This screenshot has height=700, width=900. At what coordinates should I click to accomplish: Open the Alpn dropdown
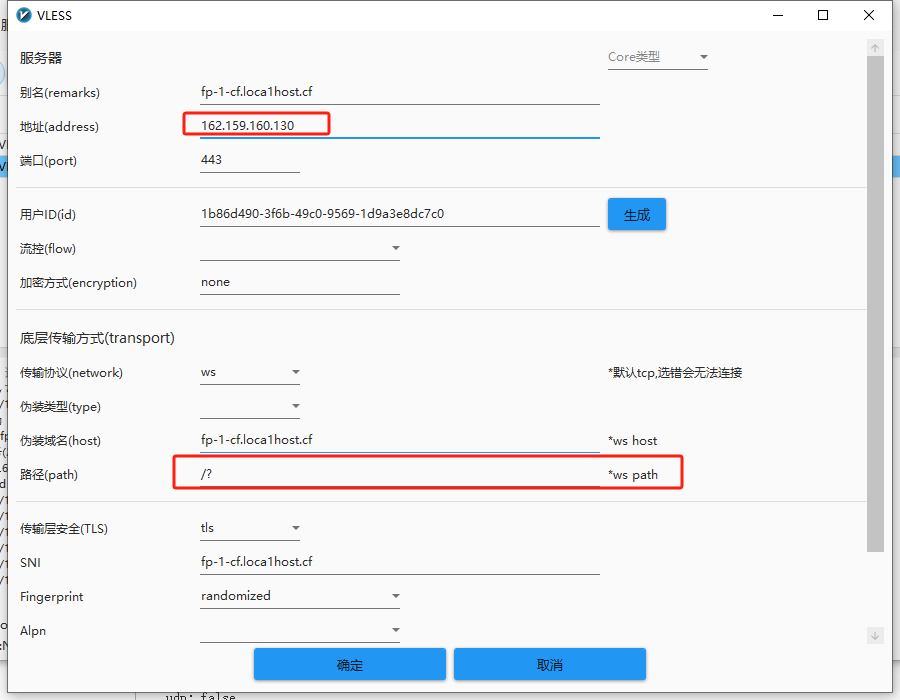pyautogui.click(x=299, y=630)
